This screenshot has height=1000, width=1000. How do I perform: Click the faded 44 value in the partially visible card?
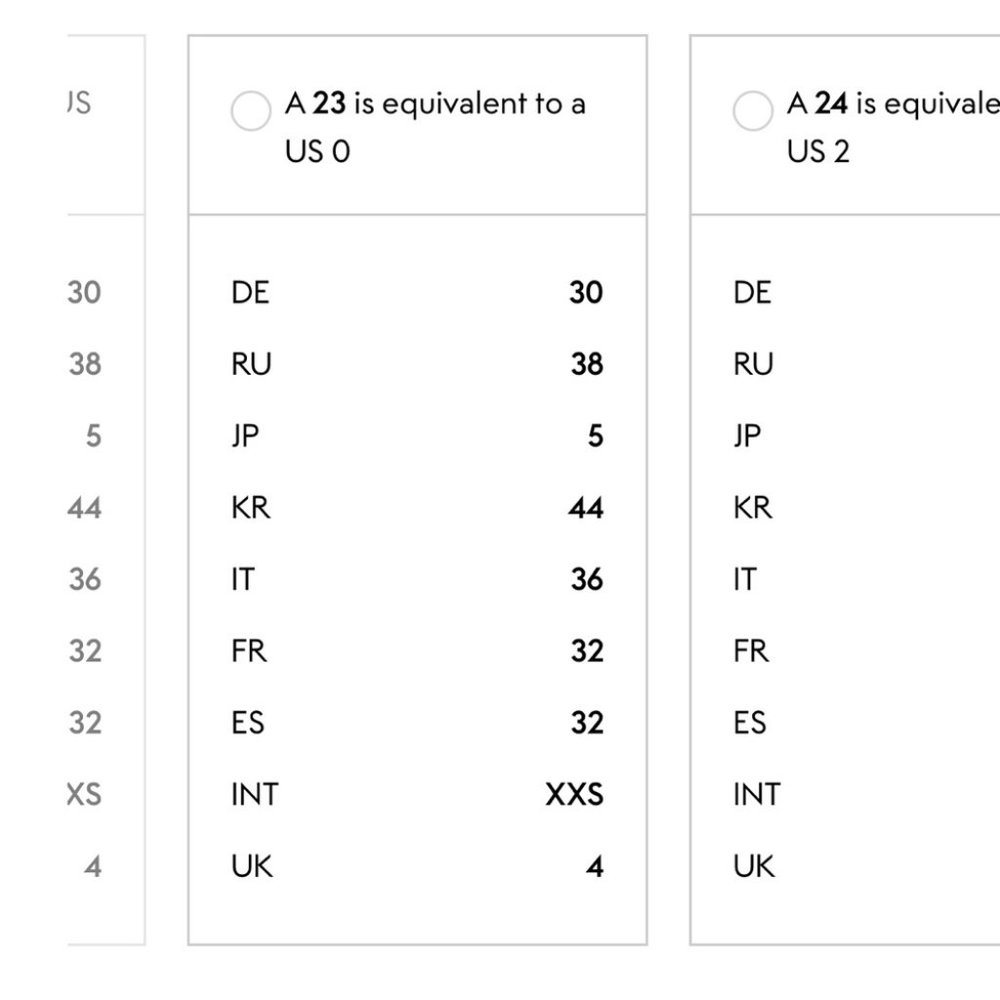pyautogui.click(x=84, y=508)
